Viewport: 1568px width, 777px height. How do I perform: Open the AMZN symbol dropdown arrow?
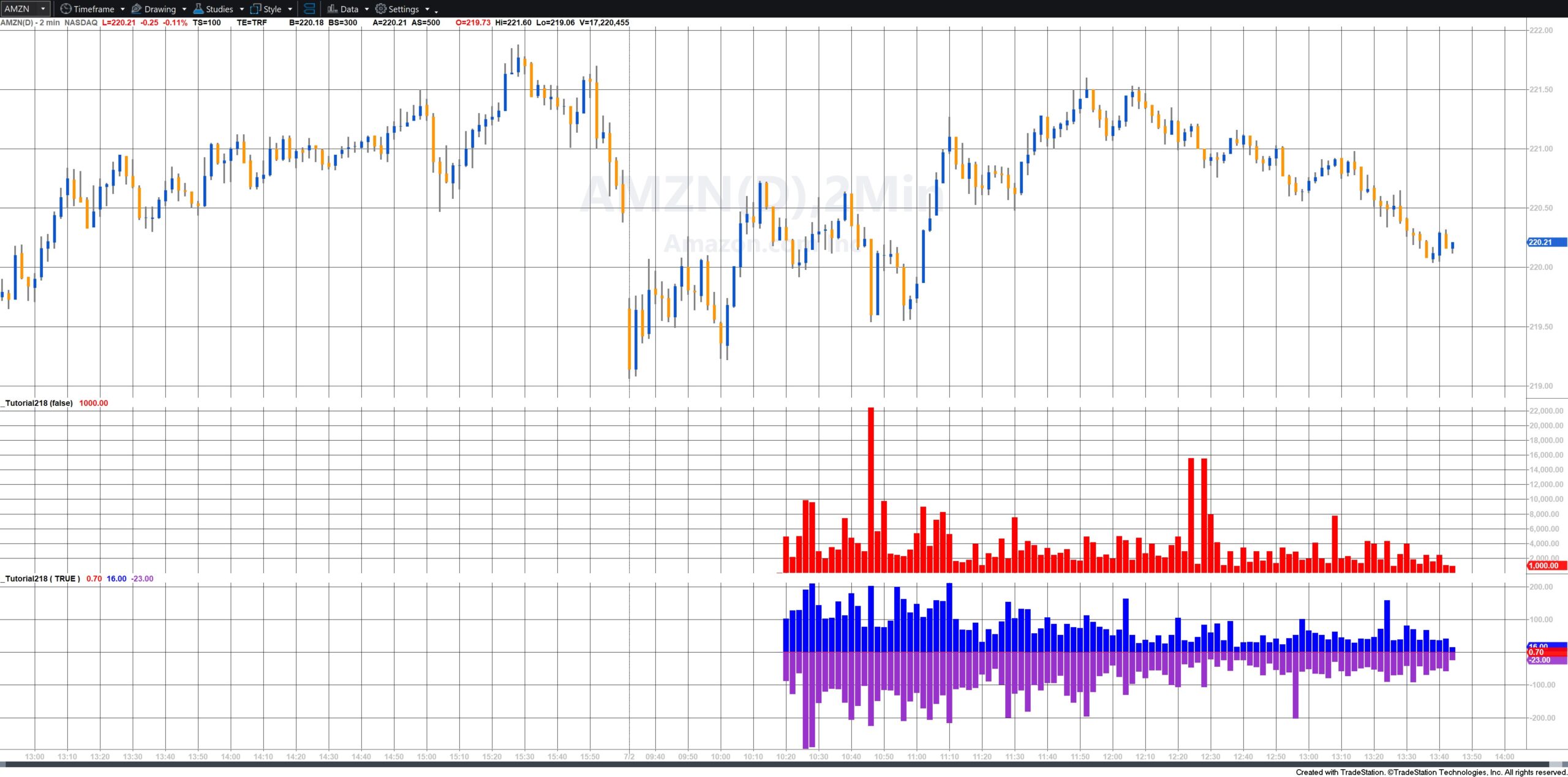click(x=43, y=9)
